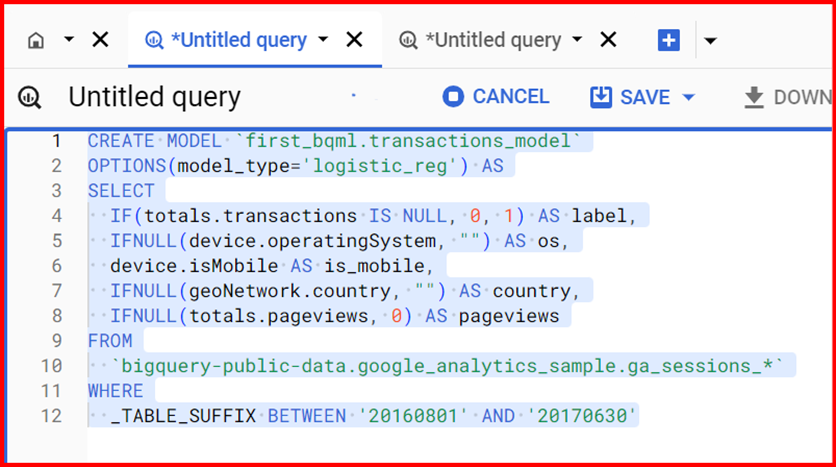This screenshot has width=836, height=467.
Task: Create a new query with the blue plus button
Action: pos(669,40)
